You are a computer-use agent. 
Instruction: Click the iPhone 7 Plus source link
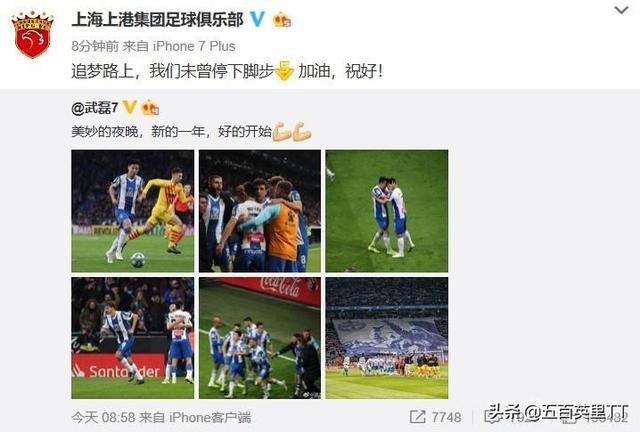coord(194,46)
